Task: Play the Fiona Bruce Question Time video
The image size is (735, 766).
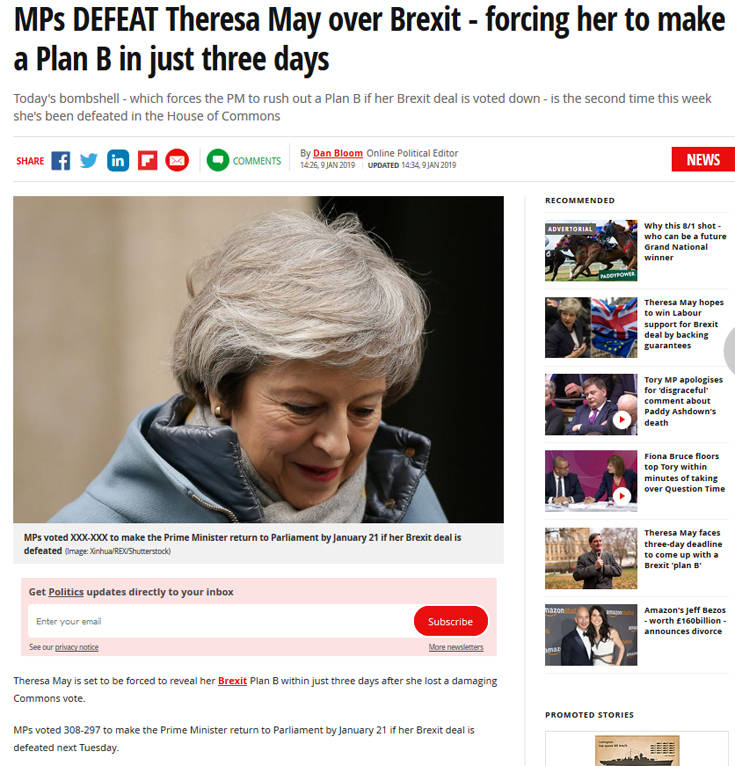Action: [x=622, y=496]
